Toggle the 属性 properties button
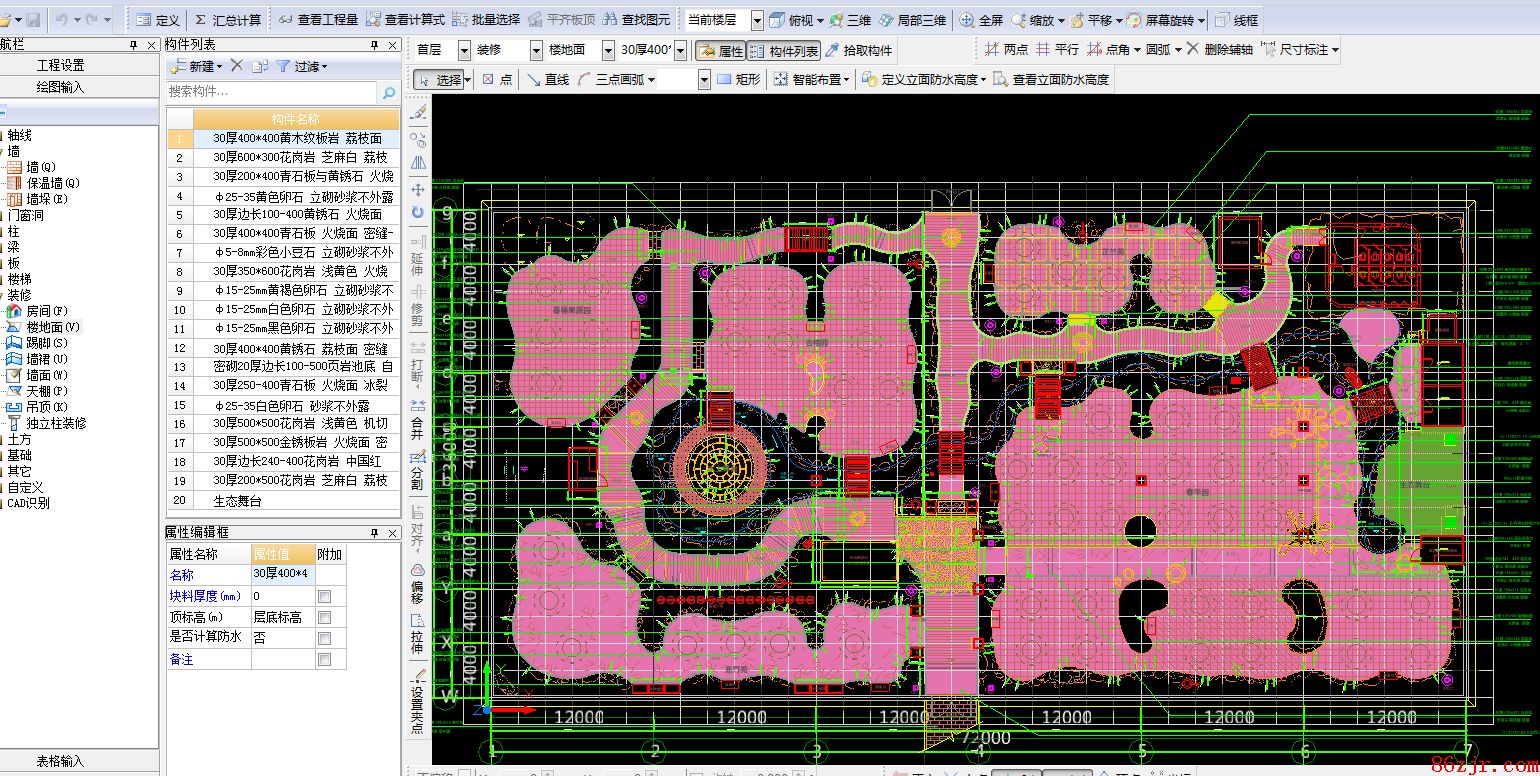The height and width of the screenshot is (776, 1540). tap(720, 50)
